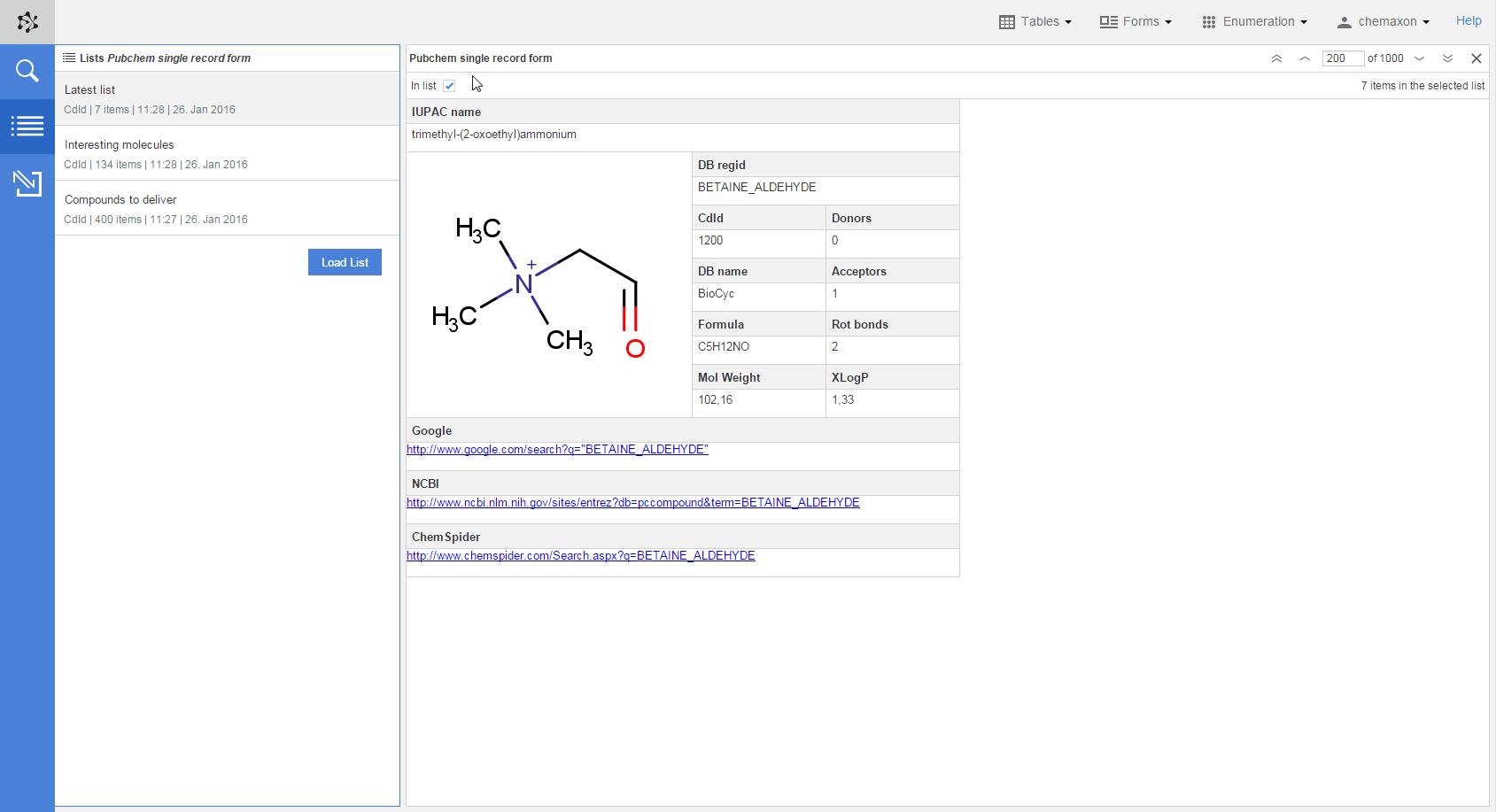Expand the Forms dropdown menu
This screenshot has height=812, width=1496.
[x=1136, y=22]
